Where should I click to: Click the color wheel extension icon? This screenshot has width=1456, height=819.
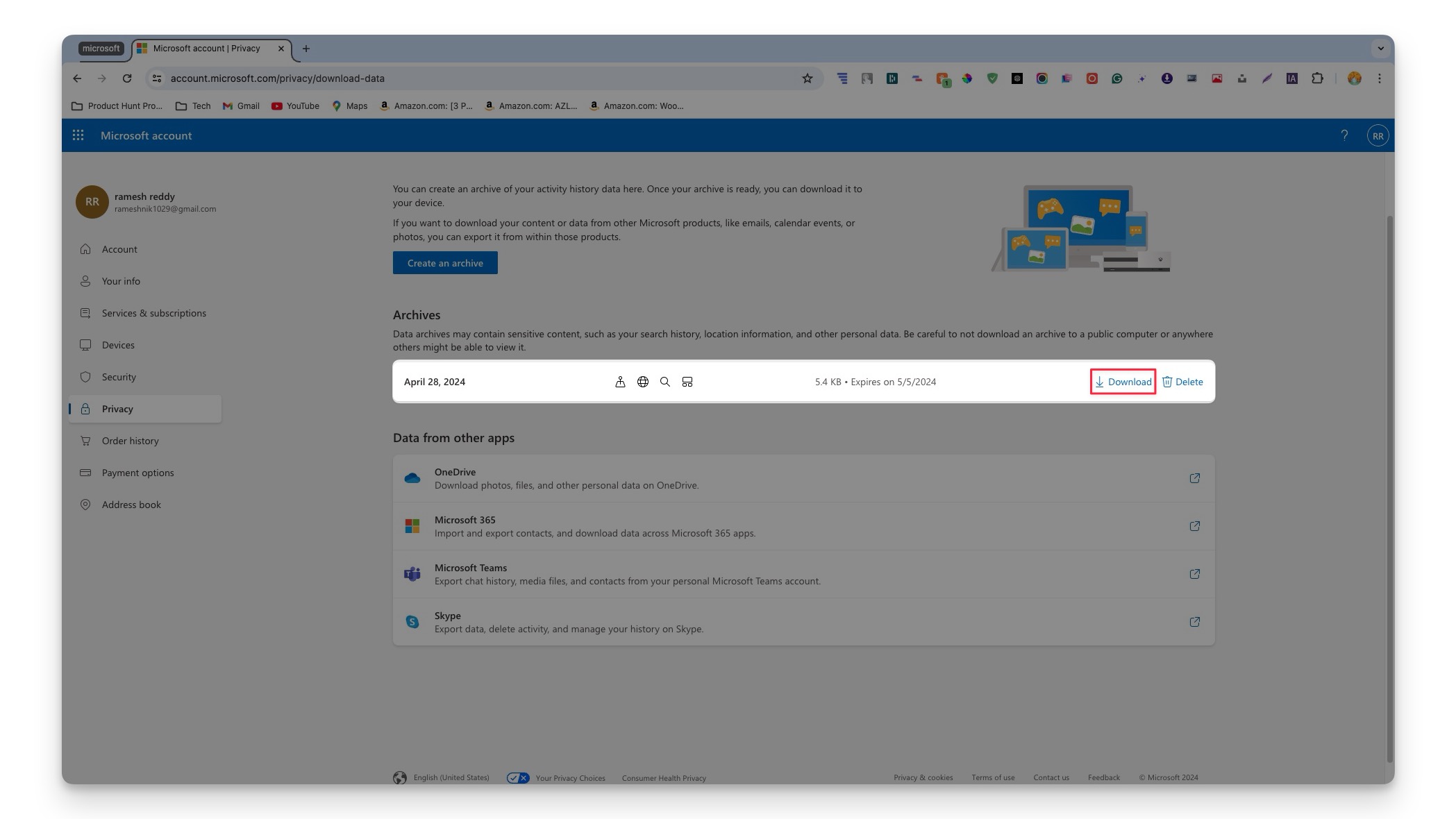click(x=967, y=78)
